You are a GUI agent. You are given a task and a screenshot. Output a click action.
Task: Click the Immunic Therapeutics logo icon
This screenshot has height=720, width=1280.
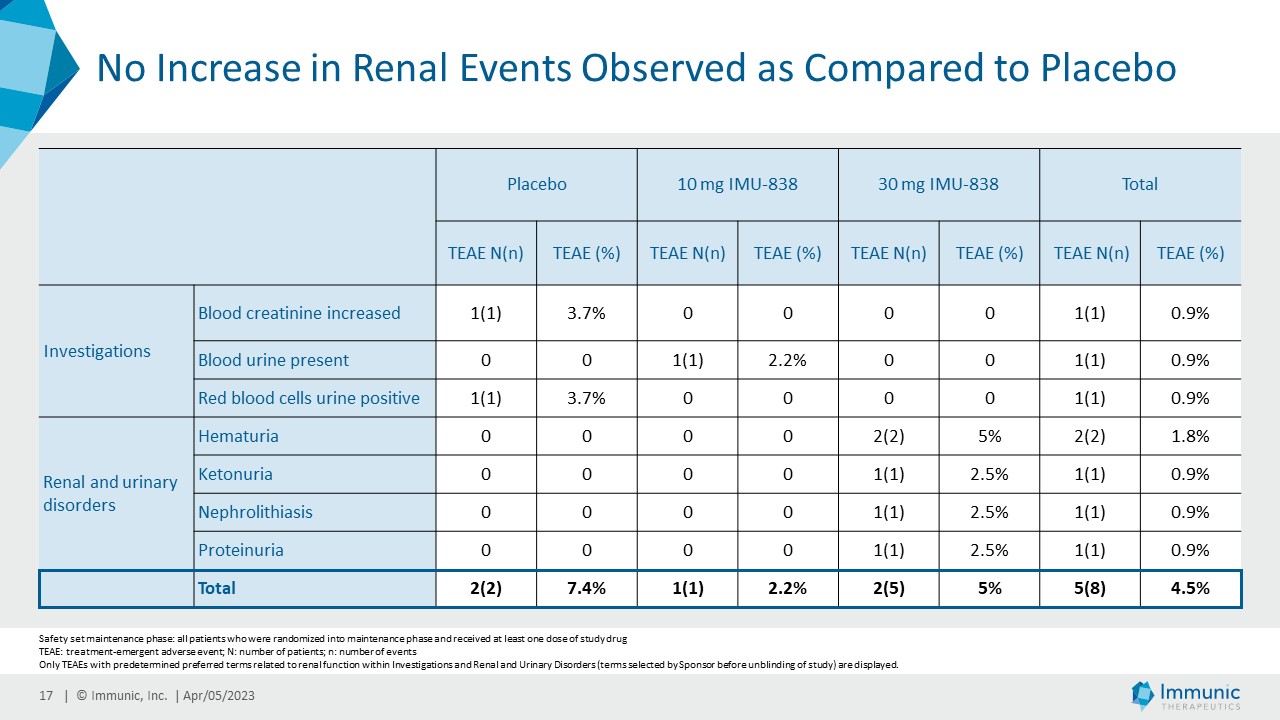[1143, 695]
